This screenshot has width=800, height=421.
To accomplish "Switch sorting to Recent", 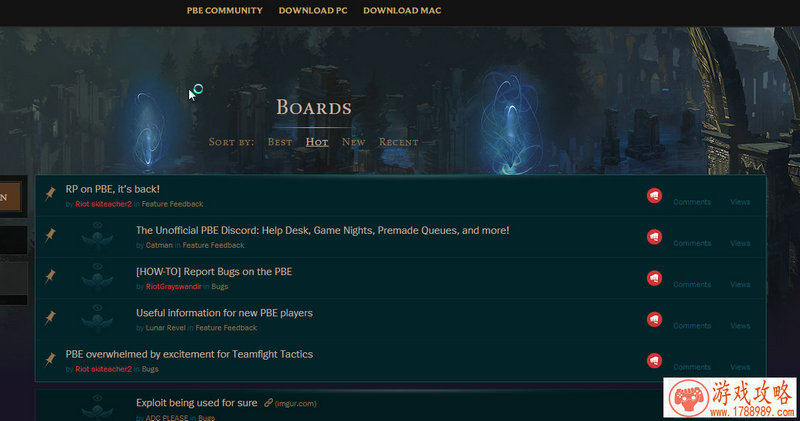I will (x=398, y=142).
